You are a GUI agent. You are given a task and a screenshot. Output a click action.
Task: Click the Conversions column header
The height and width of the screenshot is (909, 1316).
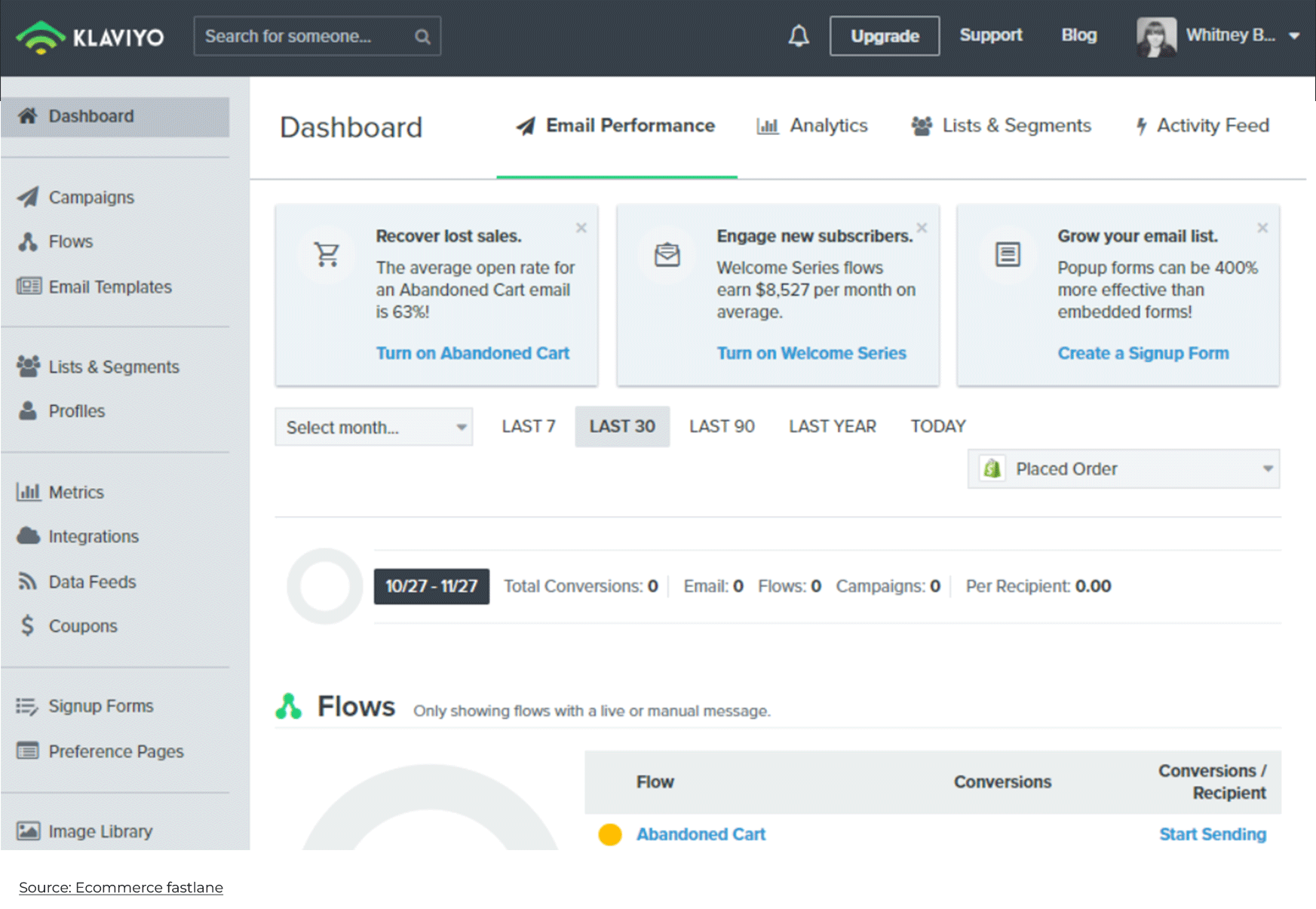(1002, 782)
